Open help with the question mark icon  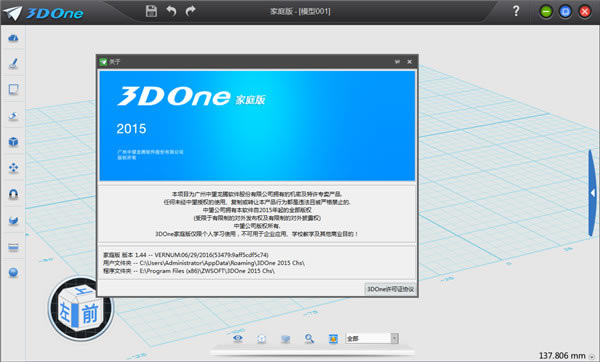pyautogui.click(x=515, y=11)
